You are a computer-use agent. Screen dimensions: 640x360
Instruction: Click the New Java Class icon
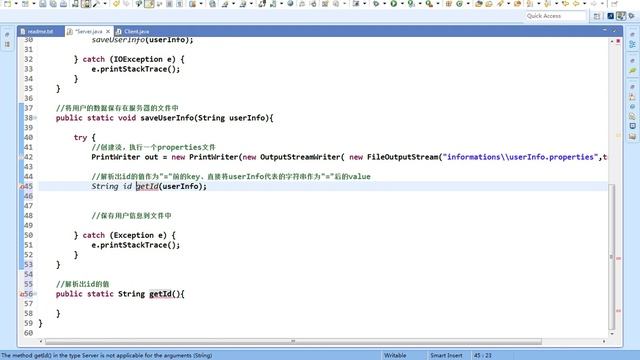click(460, 4)
